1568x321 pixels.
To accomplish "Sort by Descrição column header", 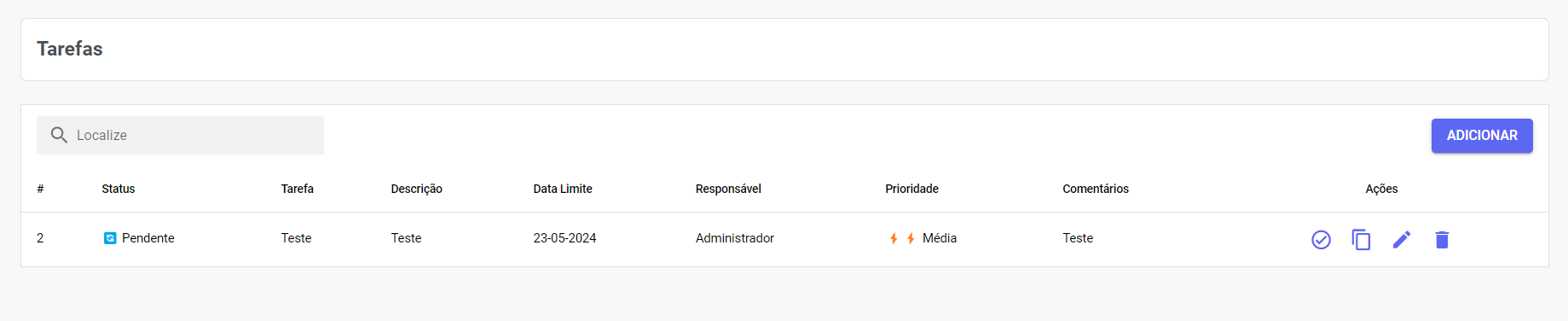I will coord(417,189).
